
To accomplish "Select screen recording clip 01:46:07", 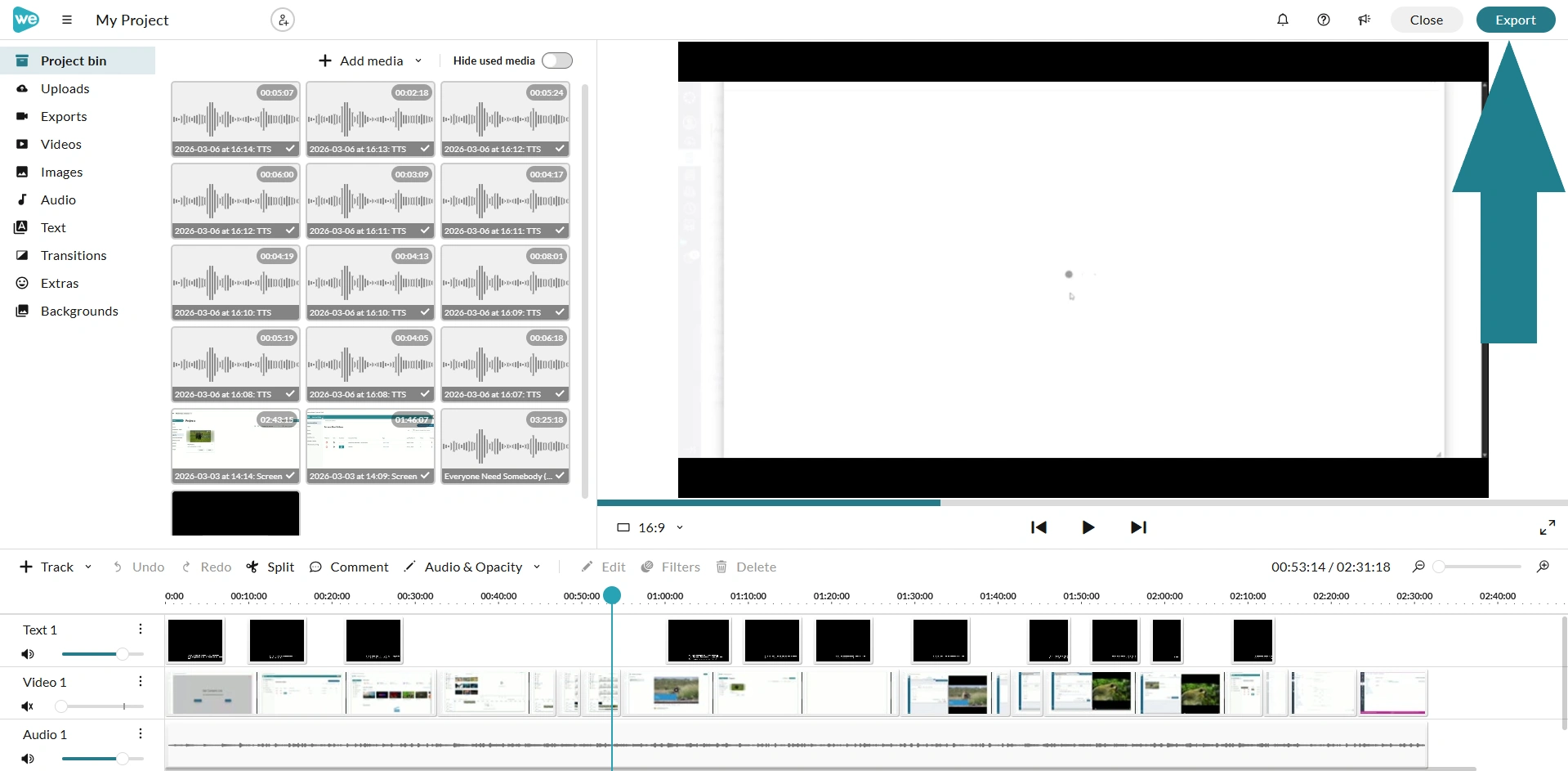I will click(370, 446).
